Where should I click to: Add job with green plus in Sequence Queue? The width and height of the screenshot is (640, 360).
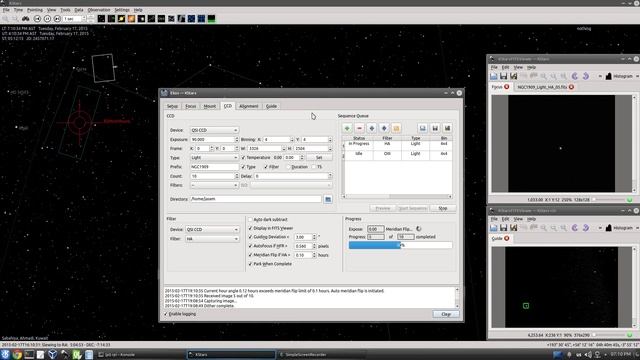[347, 128]
